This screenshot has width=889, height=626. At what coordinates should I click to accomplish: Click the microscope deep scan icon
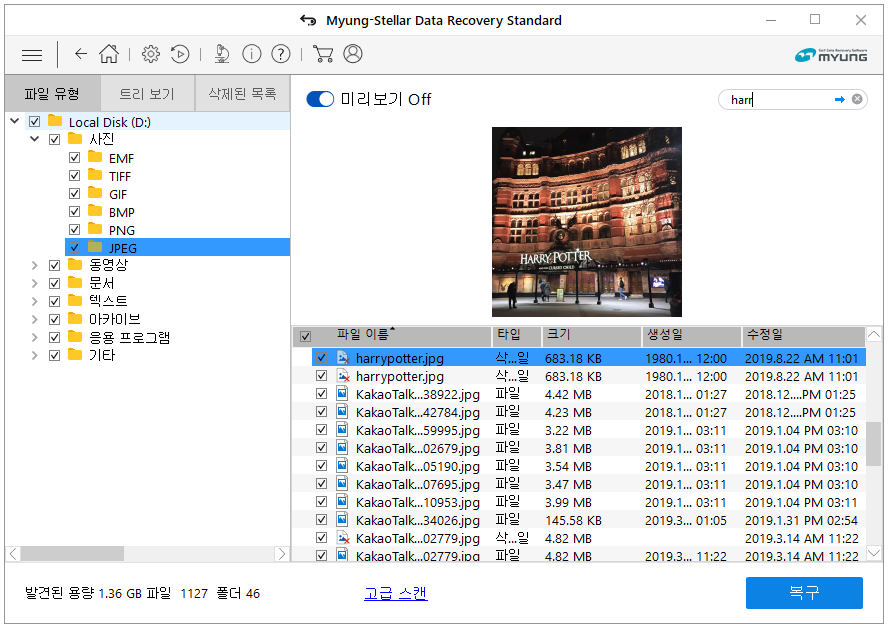click(222, 54)
